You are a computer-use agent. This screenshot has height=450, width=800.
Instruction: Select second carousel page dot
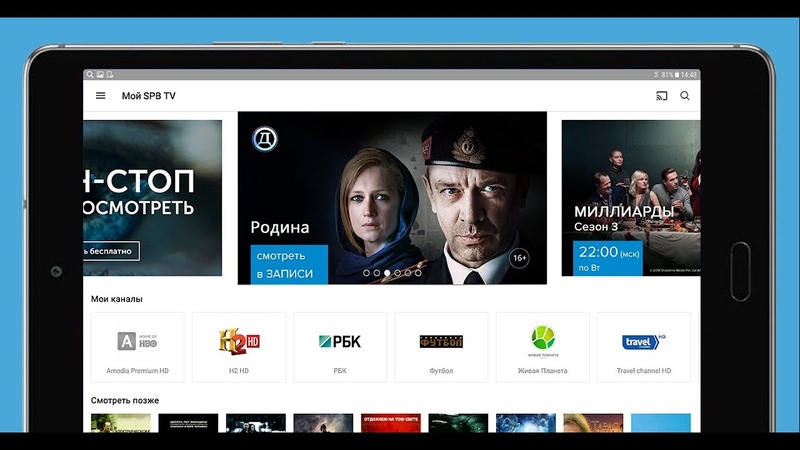[377, 273]
